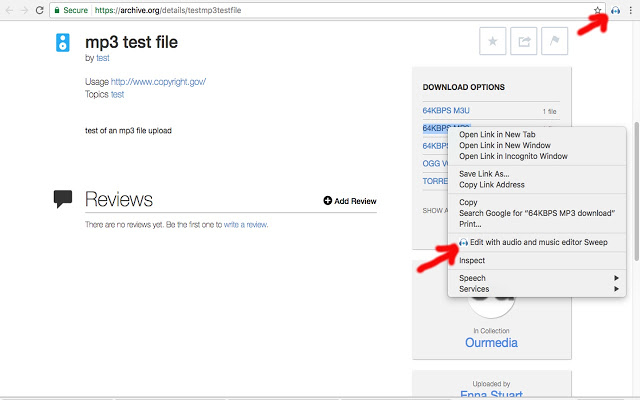
Task: Click the Add Review plus icon
Action: coord(327,200)
